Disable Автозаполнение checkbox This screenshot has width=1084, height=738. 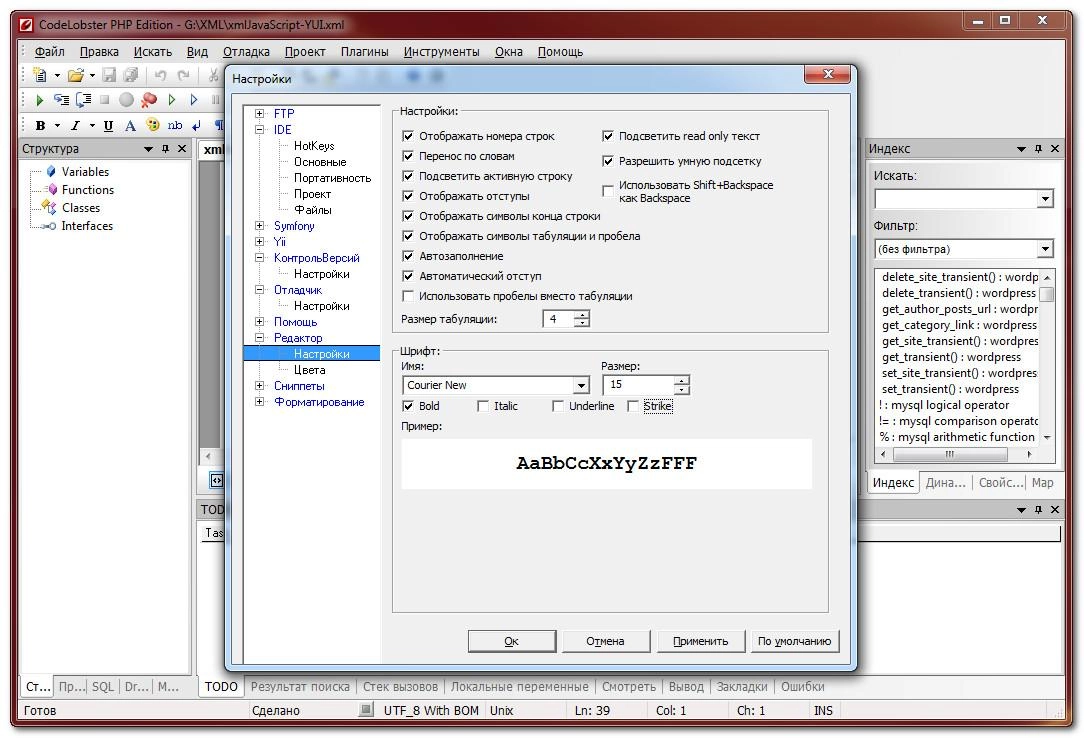(408, 256)
